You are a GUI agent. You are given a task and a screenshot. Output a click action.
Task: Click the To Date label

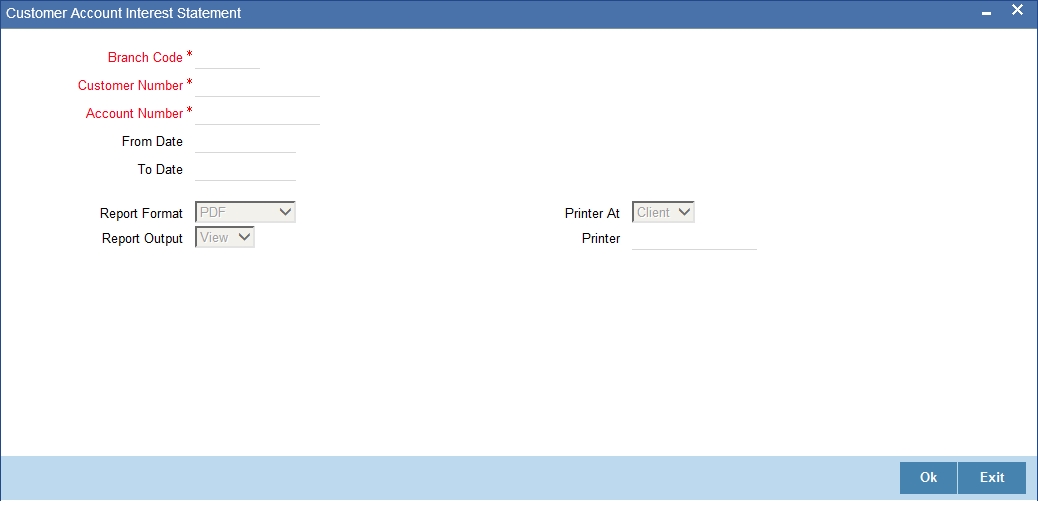pyautogui.click(x=160, y=169)
